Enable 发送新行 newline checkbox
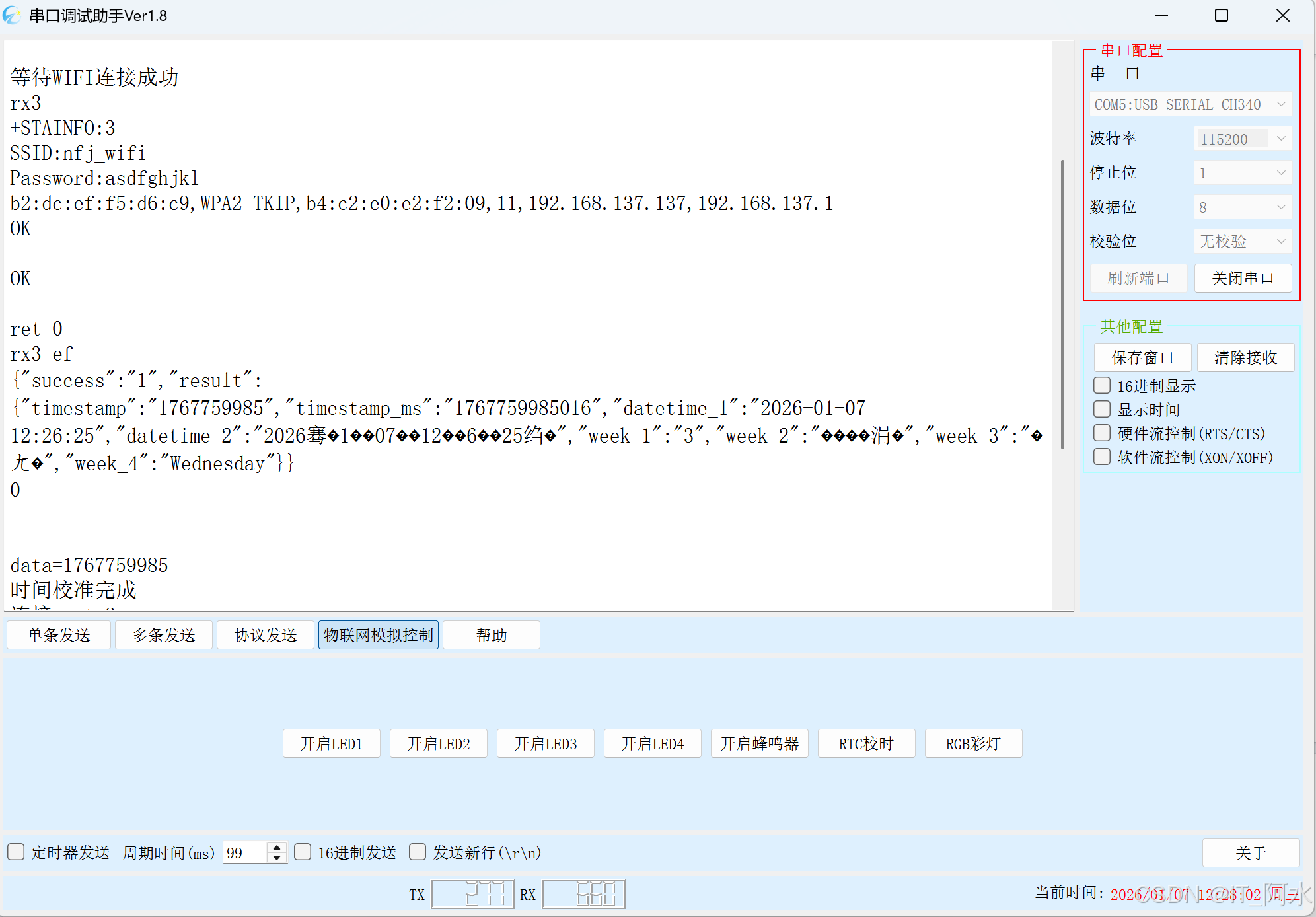Viewport: 1316px width, 917px height. coord(418,852)
